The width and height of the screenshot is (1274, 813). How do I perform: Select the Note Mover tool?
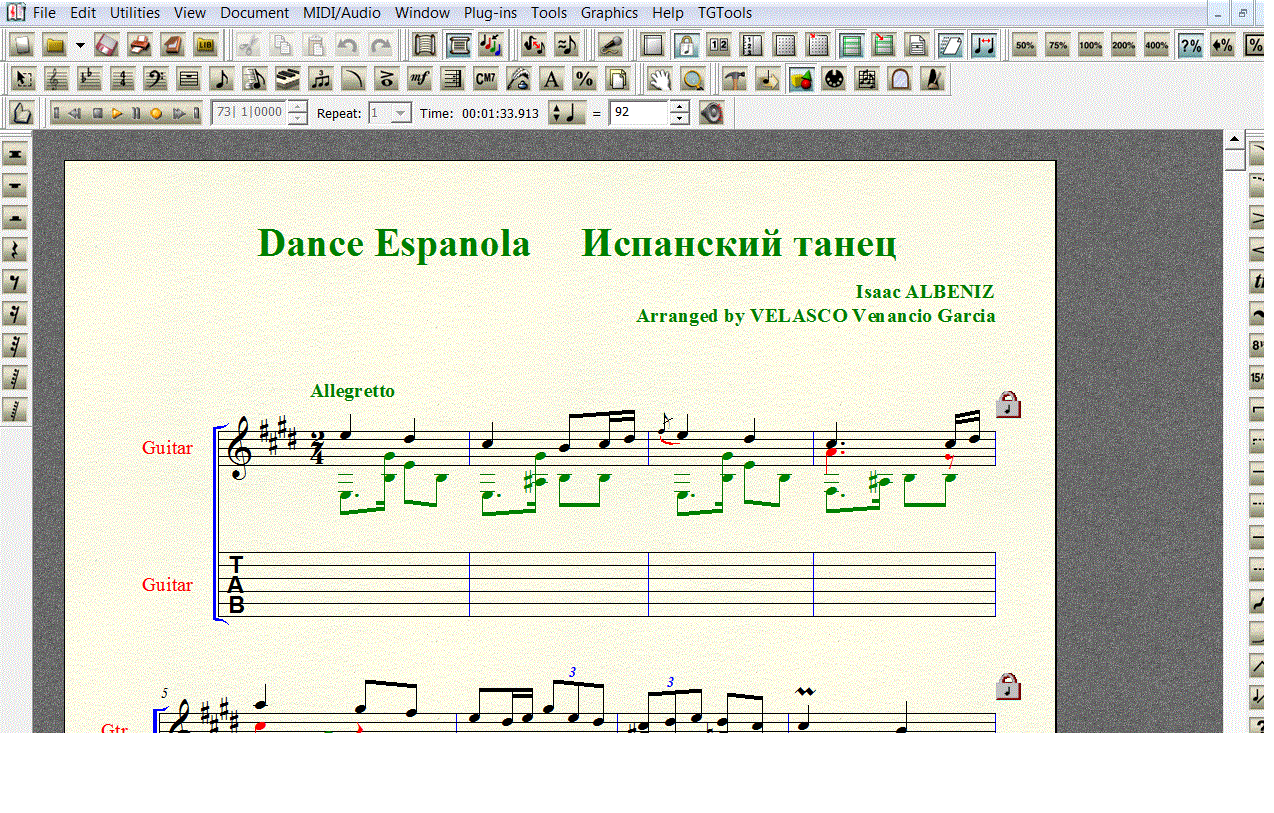[x=768, y=80]
